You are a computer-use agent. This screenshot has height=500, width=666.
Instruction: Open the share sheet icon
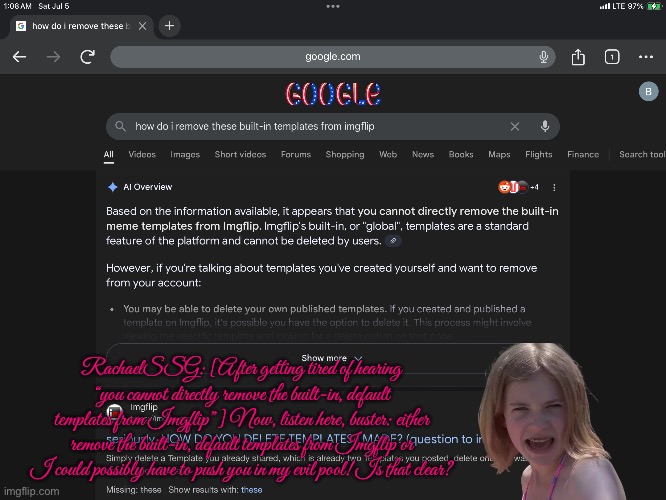click(x=578, y=56)
